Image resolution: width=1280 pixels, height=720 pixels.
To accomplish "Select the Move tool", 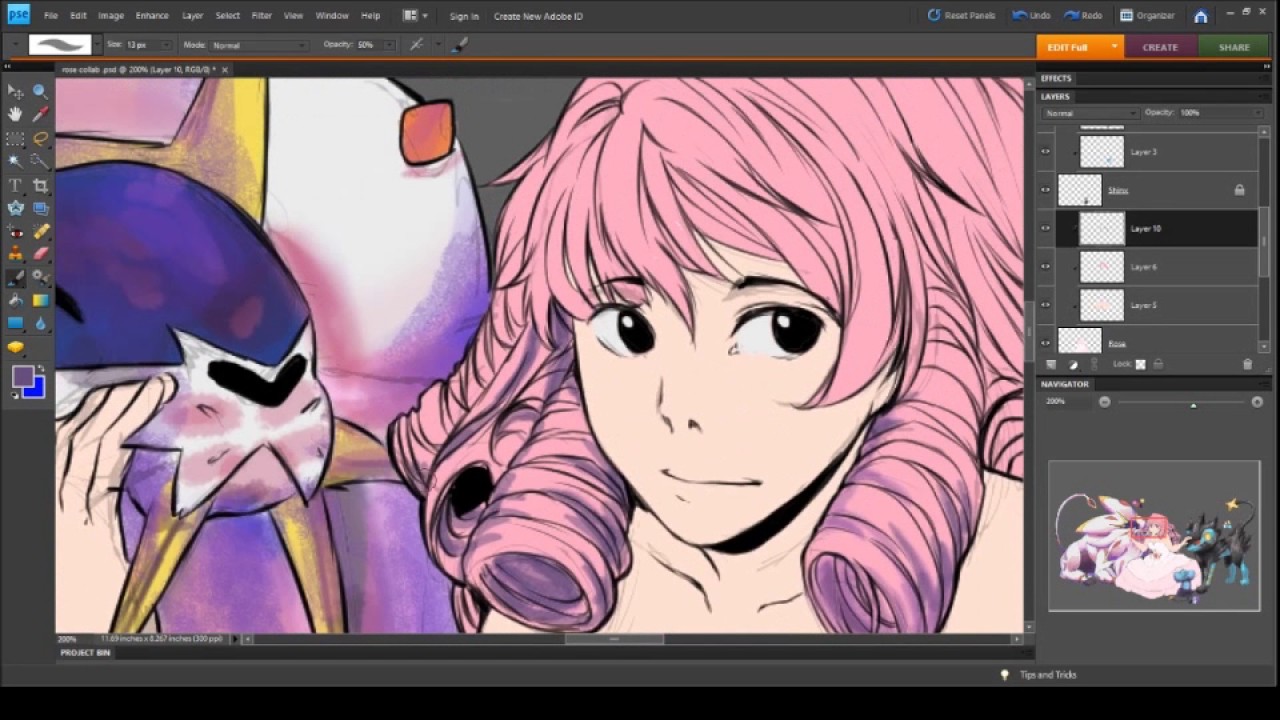I will pyautogui.click(x=15, y=91).
